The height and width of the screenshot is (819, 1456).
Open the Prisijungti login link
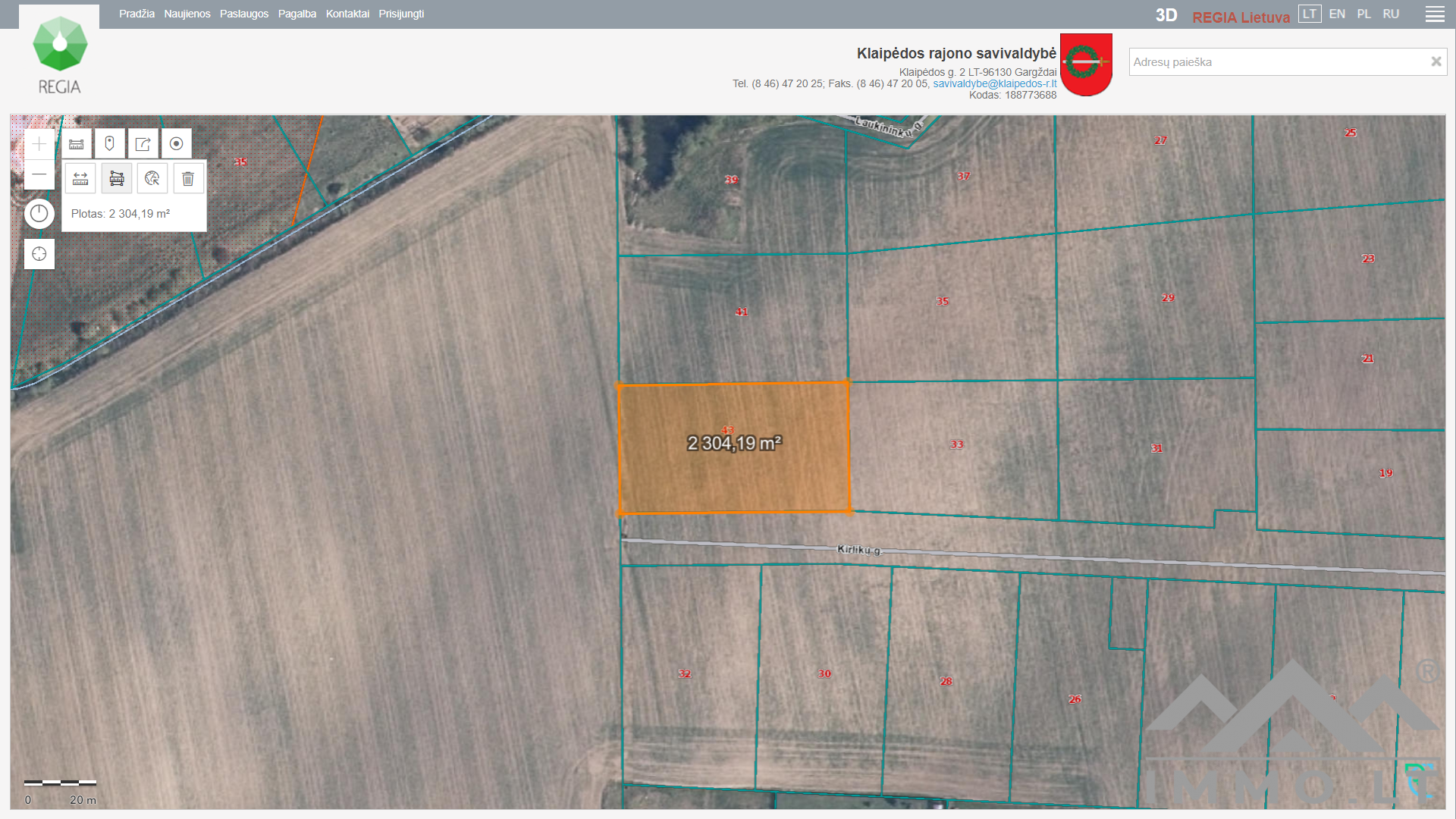pos(401,14)
